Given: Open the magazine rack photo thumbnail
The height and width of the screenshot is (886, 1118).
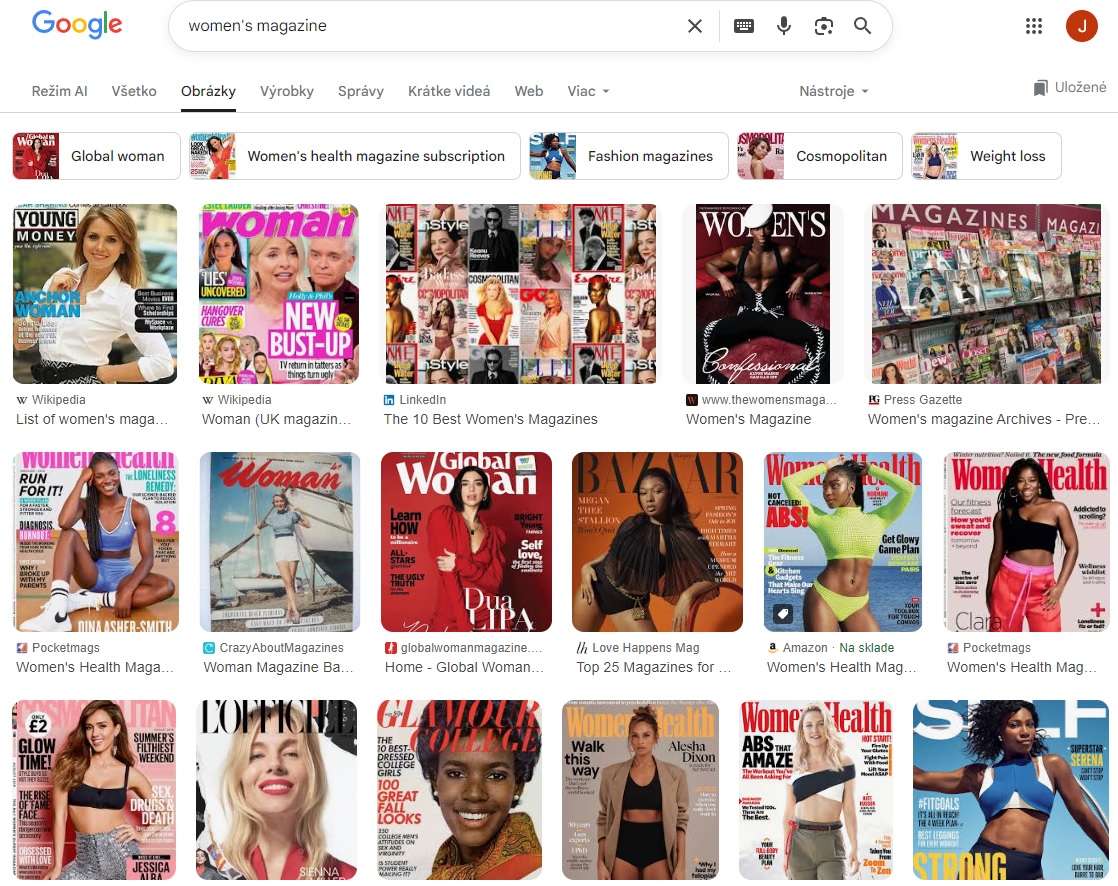Looking at the screenshot, I should pyautogui.click(x=986, y=294).
